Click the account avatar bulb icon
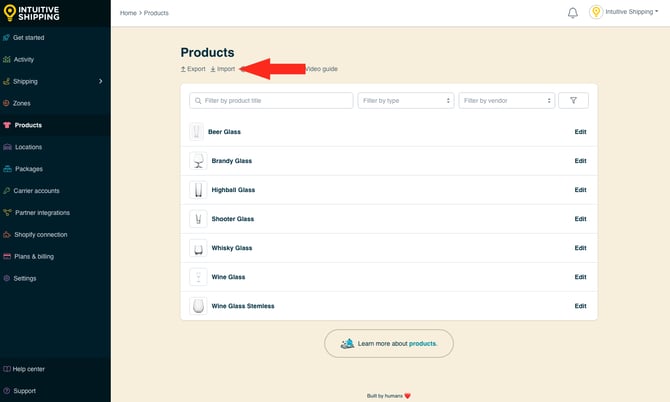Image resolution: width=670 pixels, height=402 pixels. point(596,12)
